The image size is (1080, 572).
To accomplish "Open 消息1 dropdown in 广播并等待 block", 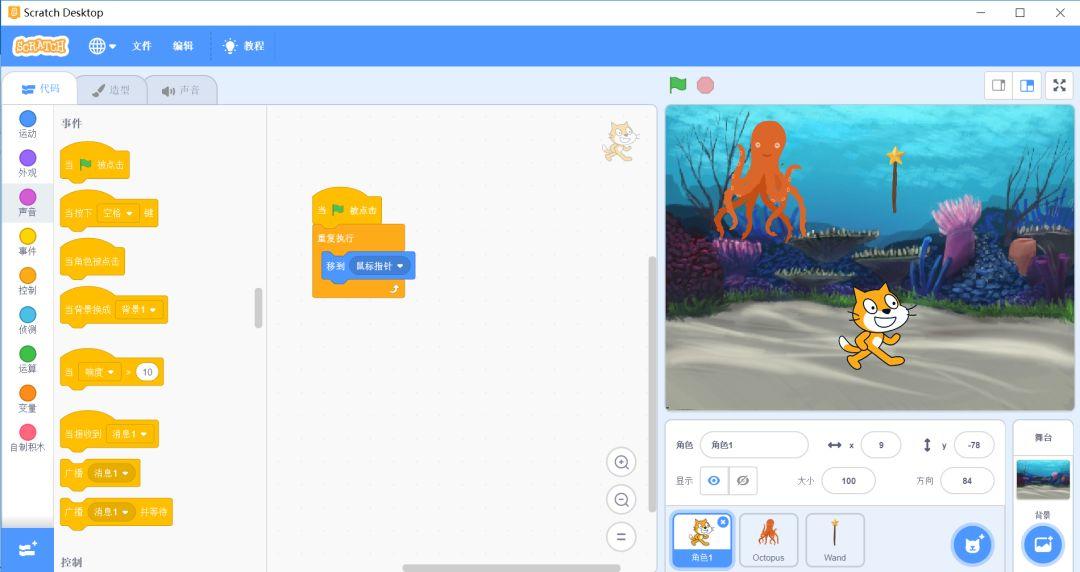I will (111, 512).
